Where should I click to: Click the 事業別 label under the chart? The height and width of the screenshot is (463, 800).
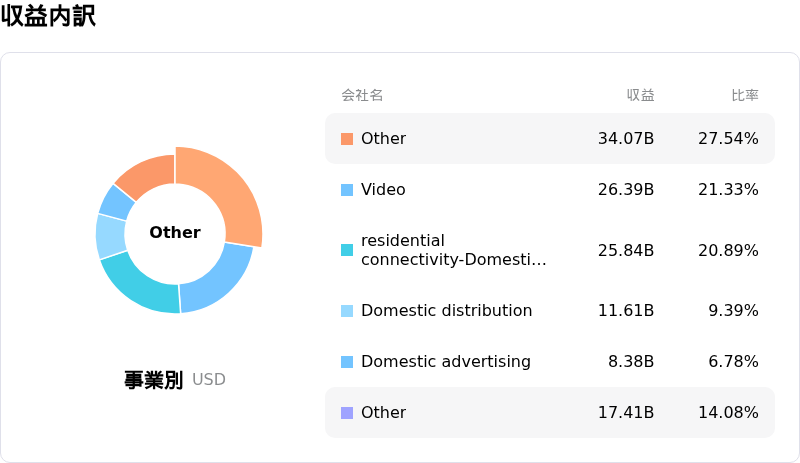click(154, 380)
